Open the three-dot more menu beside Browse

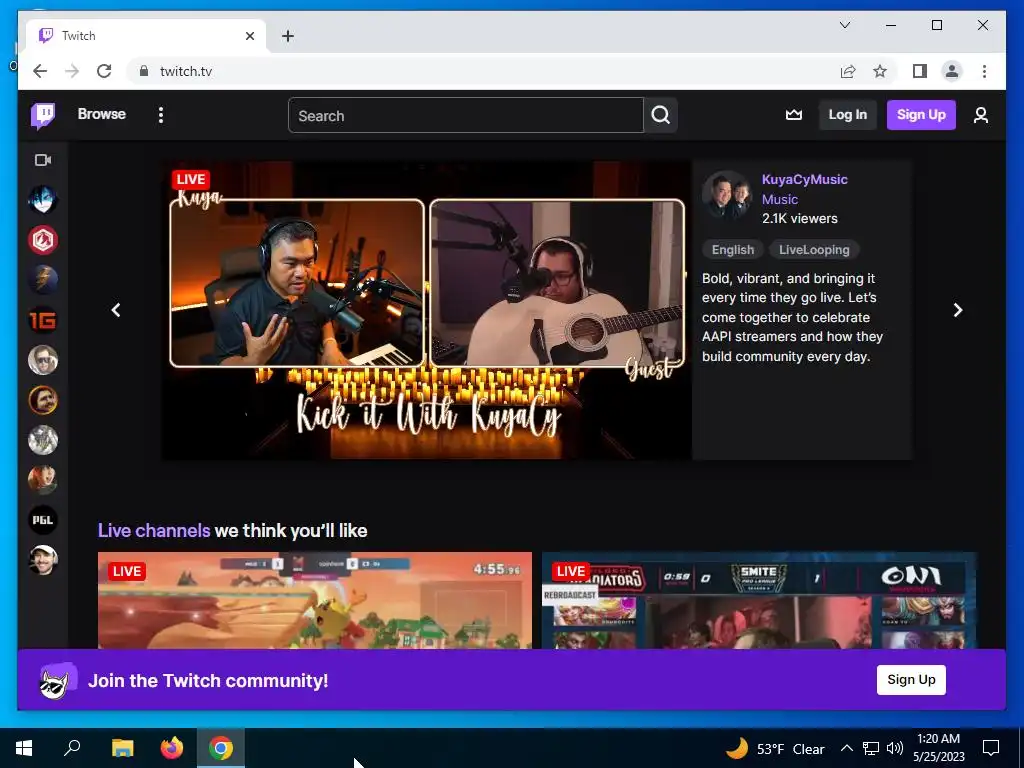tap(161, 115)
